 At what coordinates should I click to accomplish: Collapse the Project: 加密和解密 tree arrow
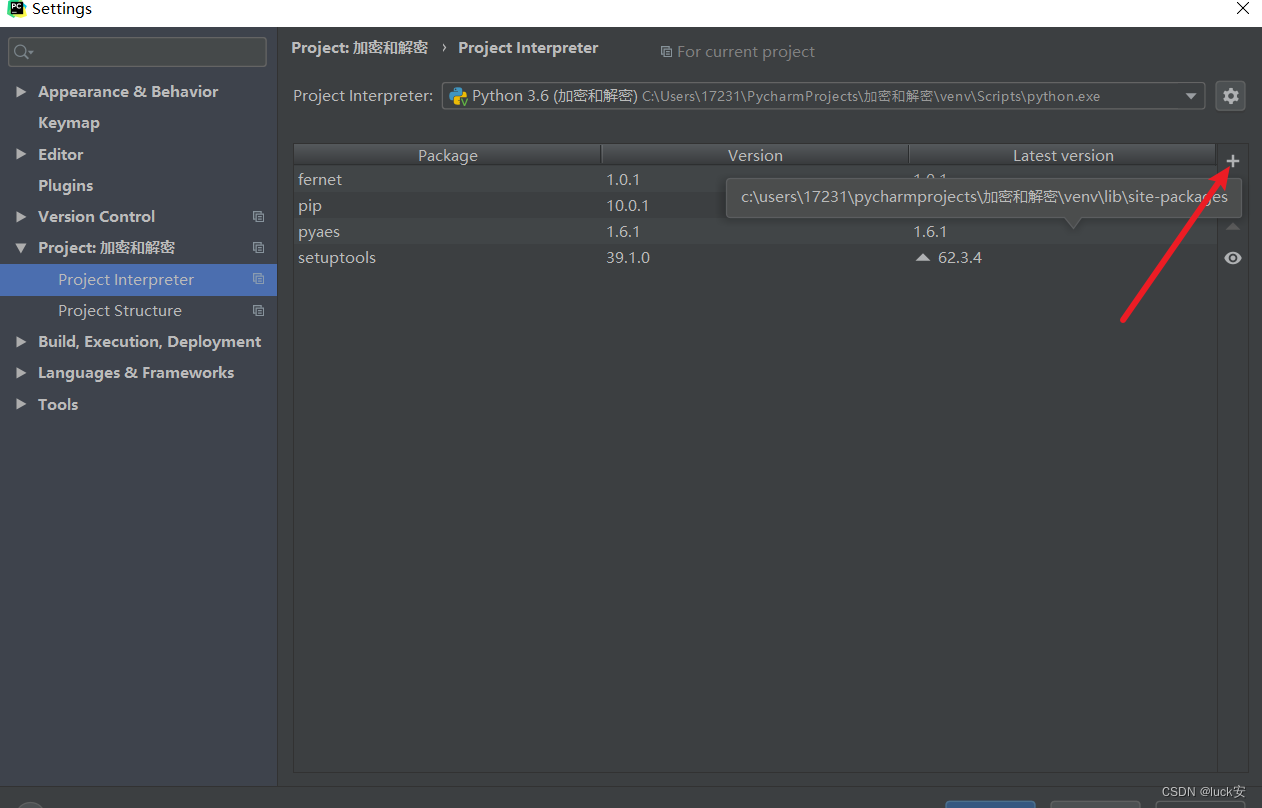(x=21, y=248)
